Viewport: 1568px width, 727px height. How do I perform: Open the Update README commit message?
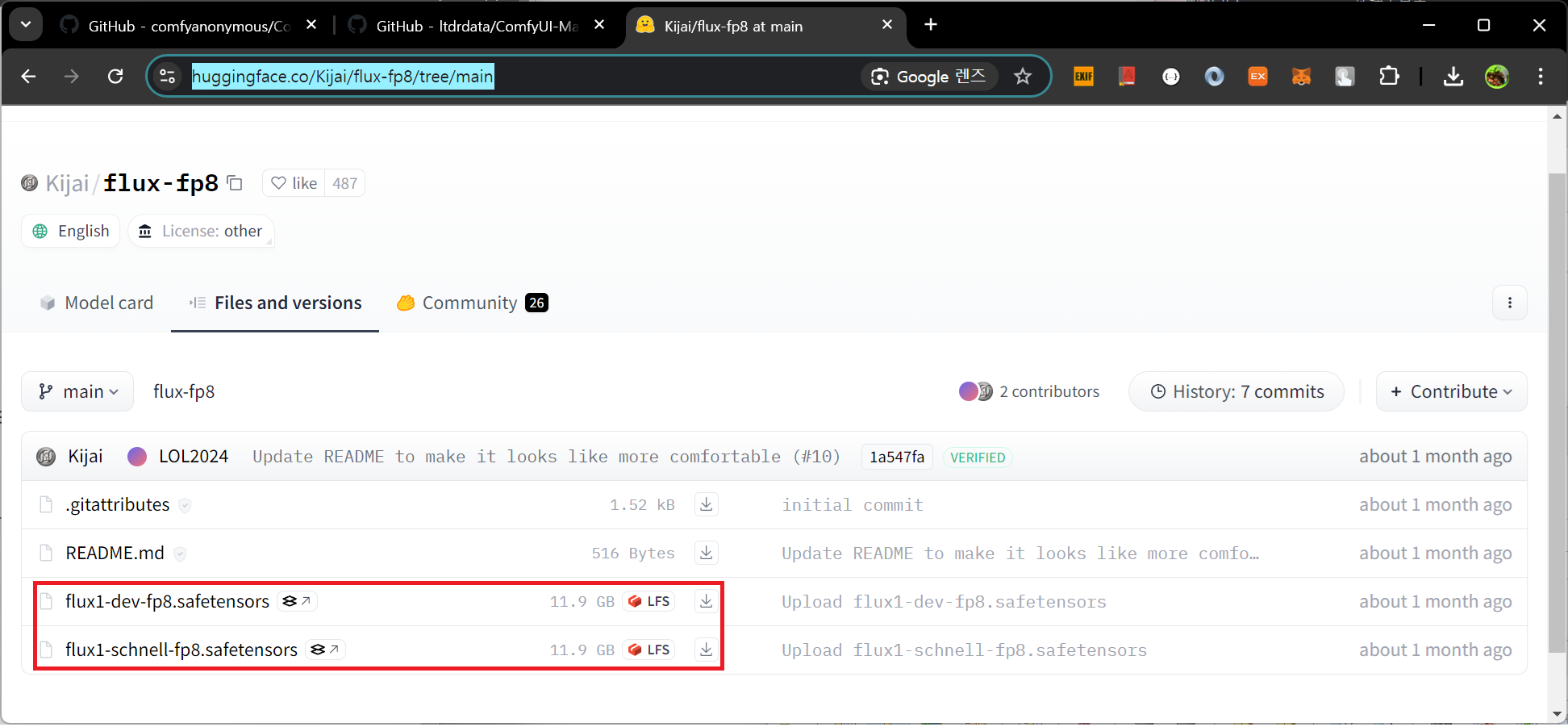[546, 457]
